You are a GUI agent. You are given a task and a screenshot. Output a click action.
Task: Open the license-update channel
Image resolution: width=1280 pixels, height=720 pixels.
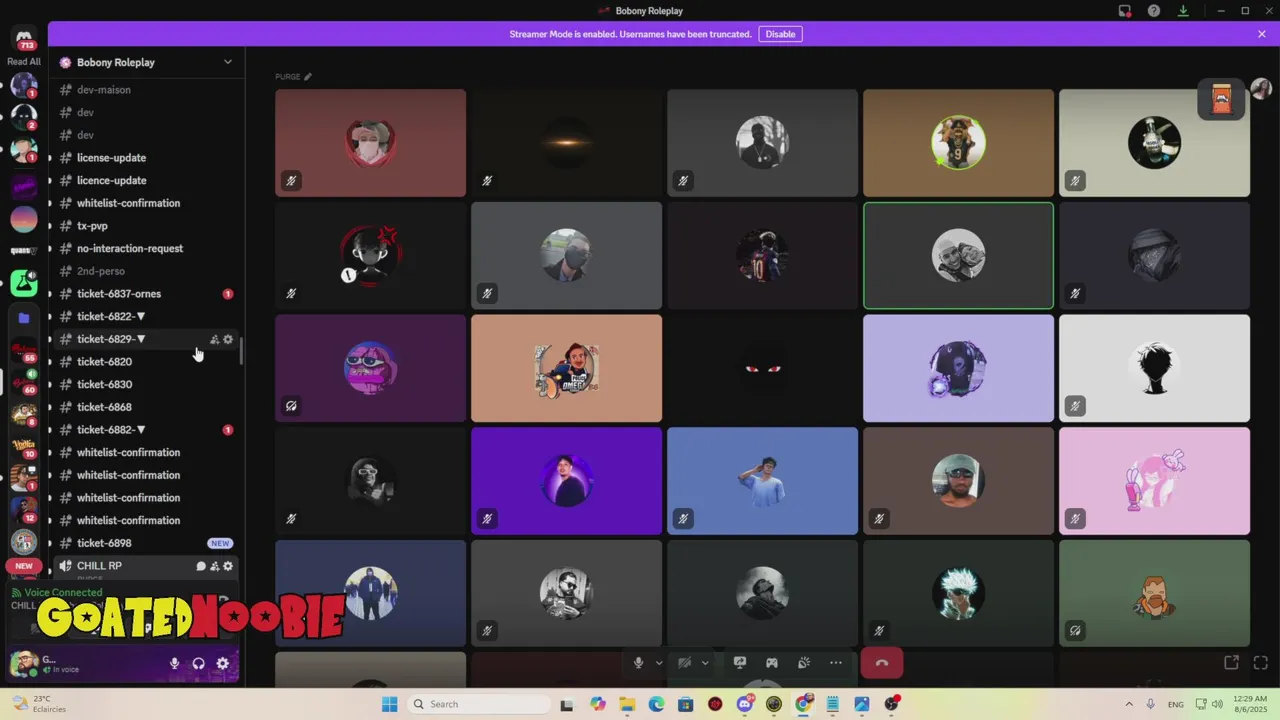click(x=146, y=158)
